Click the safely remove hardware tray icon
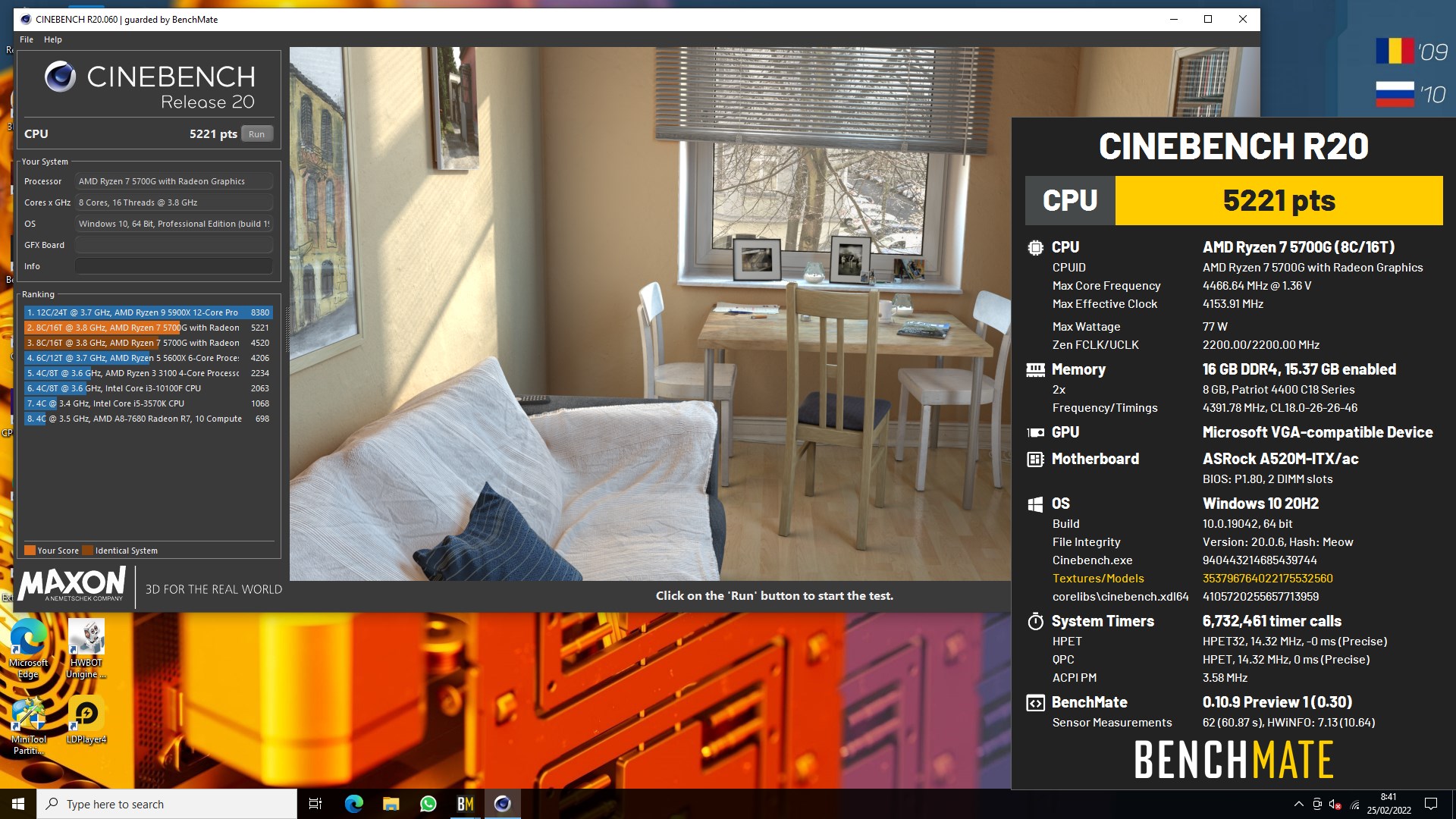This screenshot has height=819, width=1456. (1317, 804)
